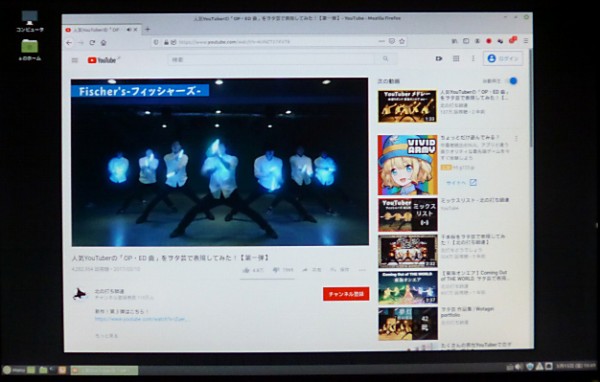Click the create video camera icon
Viewport: 600px width, 382px height.
pyautogui.click(x=439, y=59)
